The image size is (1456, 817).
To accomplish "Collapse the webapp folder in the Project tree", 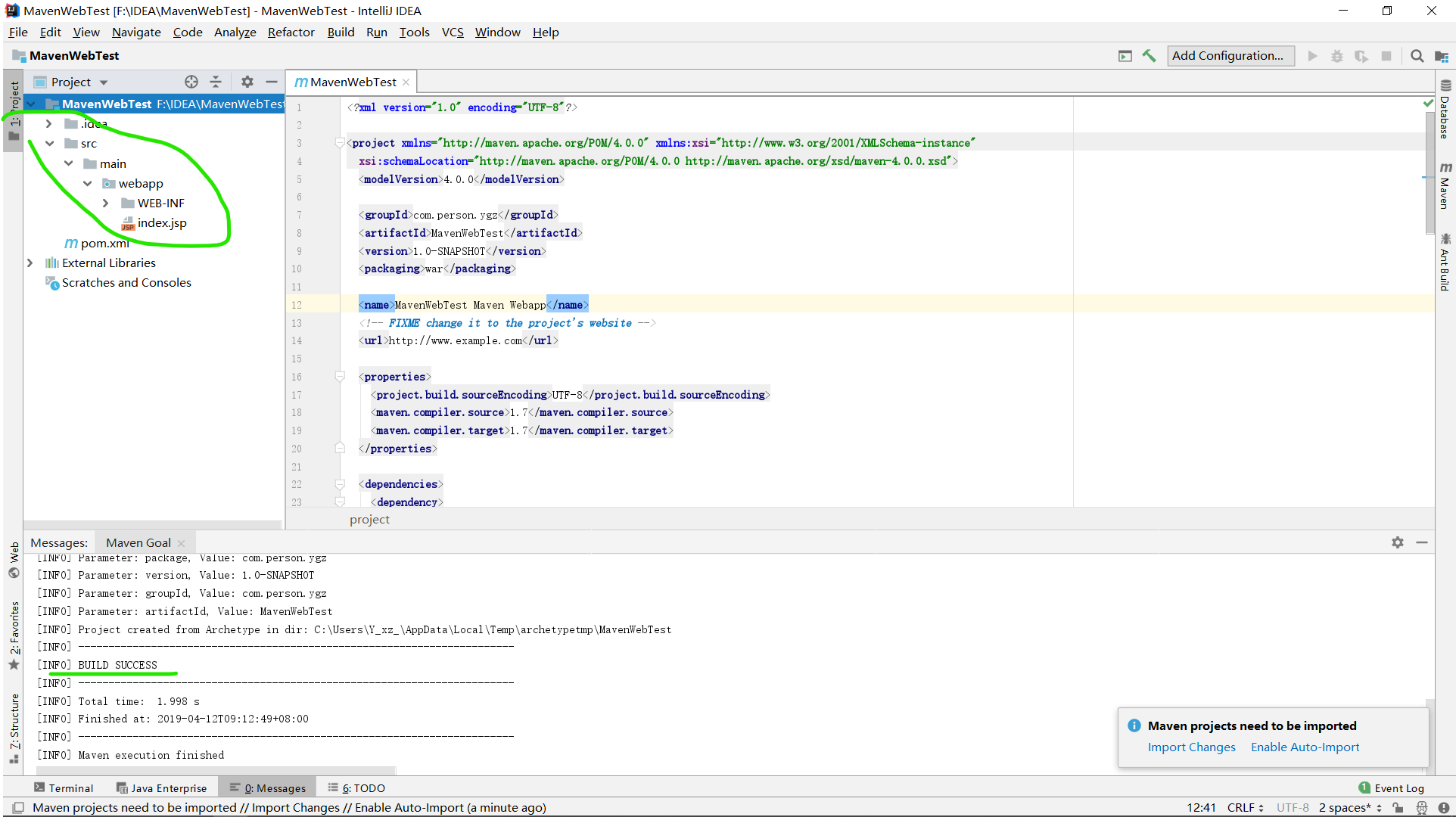I will (x=88, y=183).
